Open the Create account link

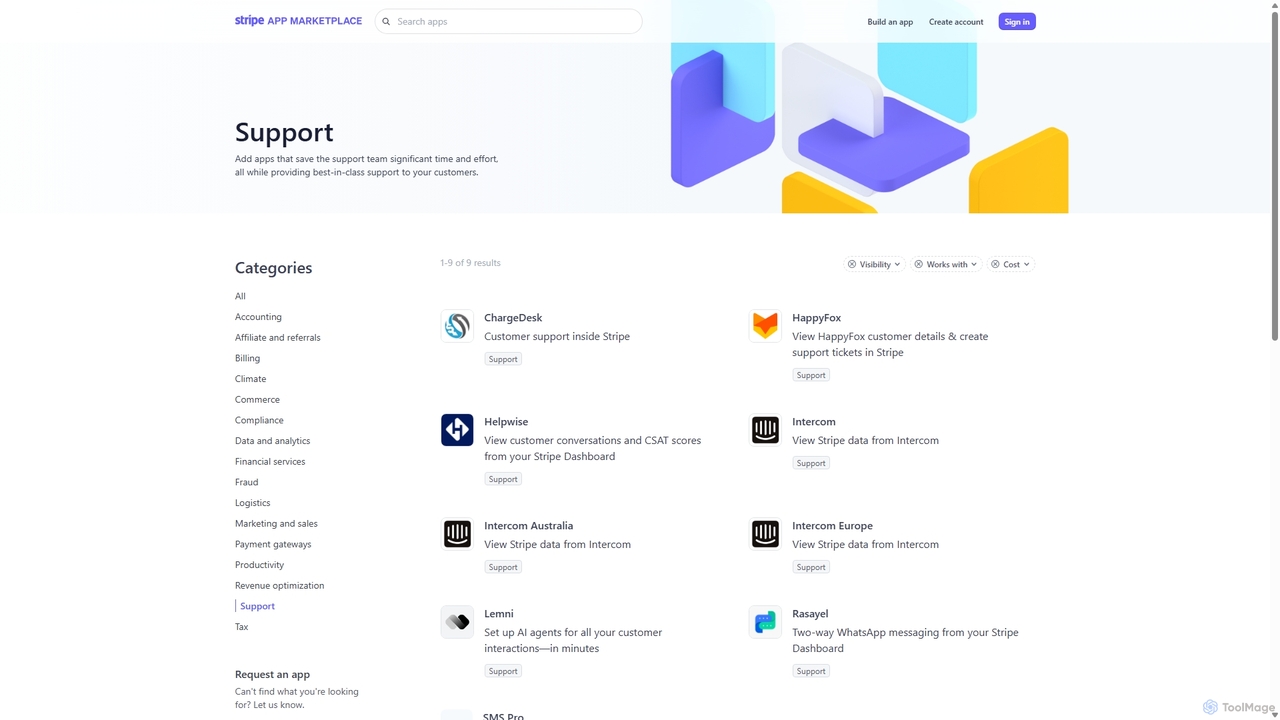(x=956, y=22)
